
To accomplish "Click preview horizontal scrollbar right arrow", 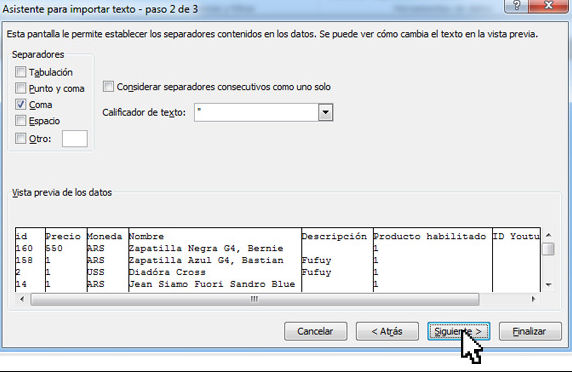I will [533, 299].
